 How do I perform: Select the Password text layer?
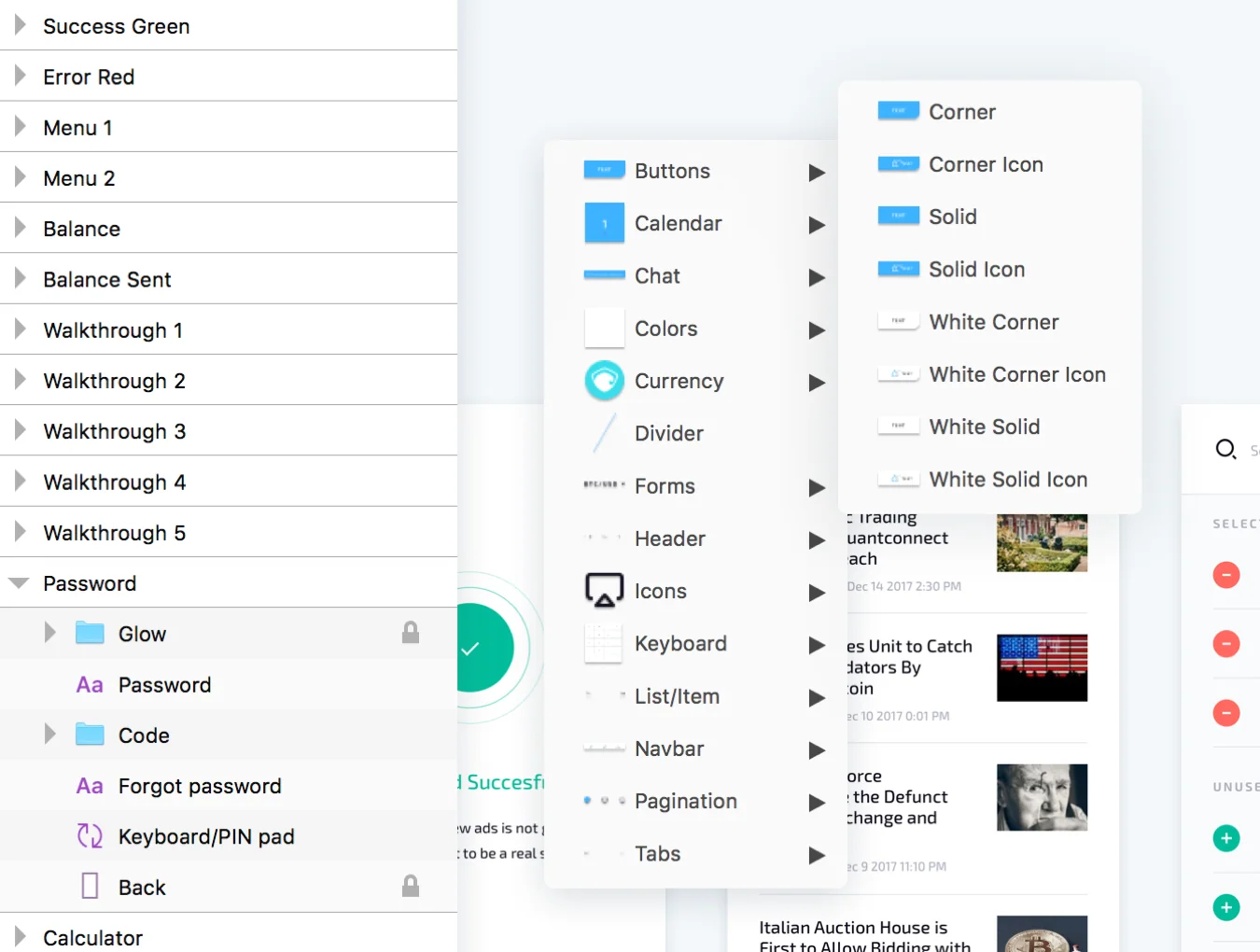(x=229, y=684)
